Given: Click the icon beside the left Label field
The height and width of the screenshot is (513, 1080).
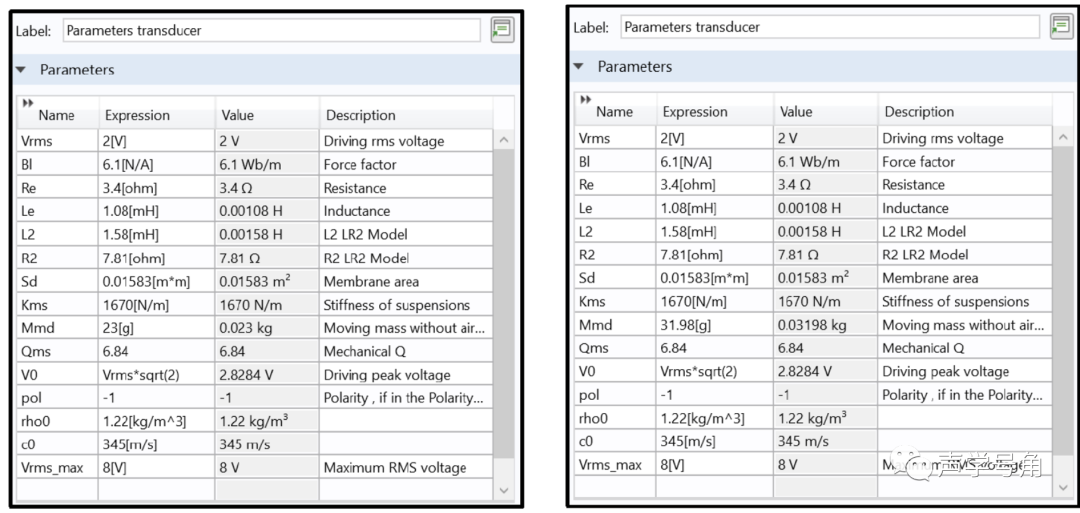Looking at the screenshot, I should pos(503,30).
